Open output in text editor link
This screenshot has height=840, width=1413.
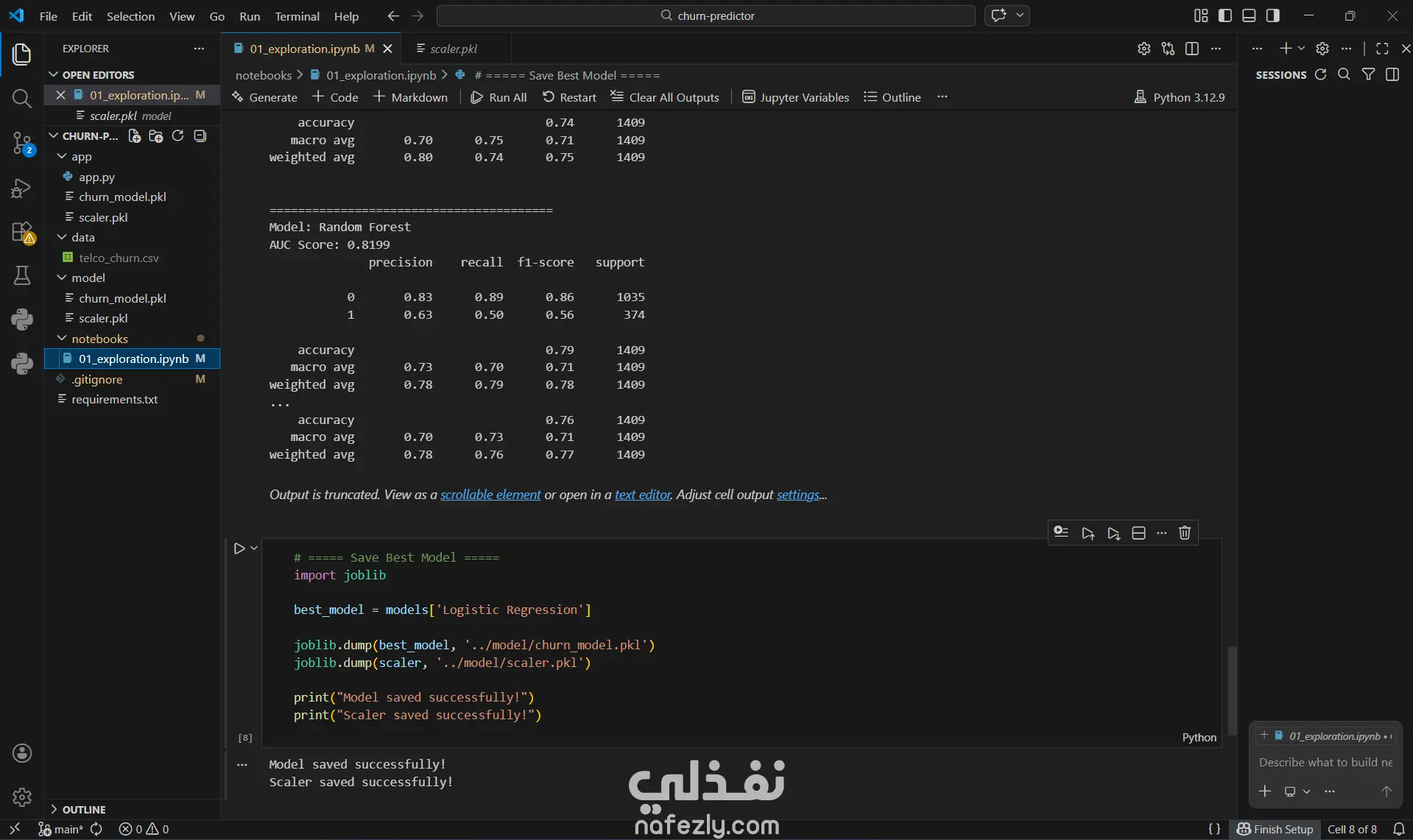pyautogui.click(x=643, y=495)
